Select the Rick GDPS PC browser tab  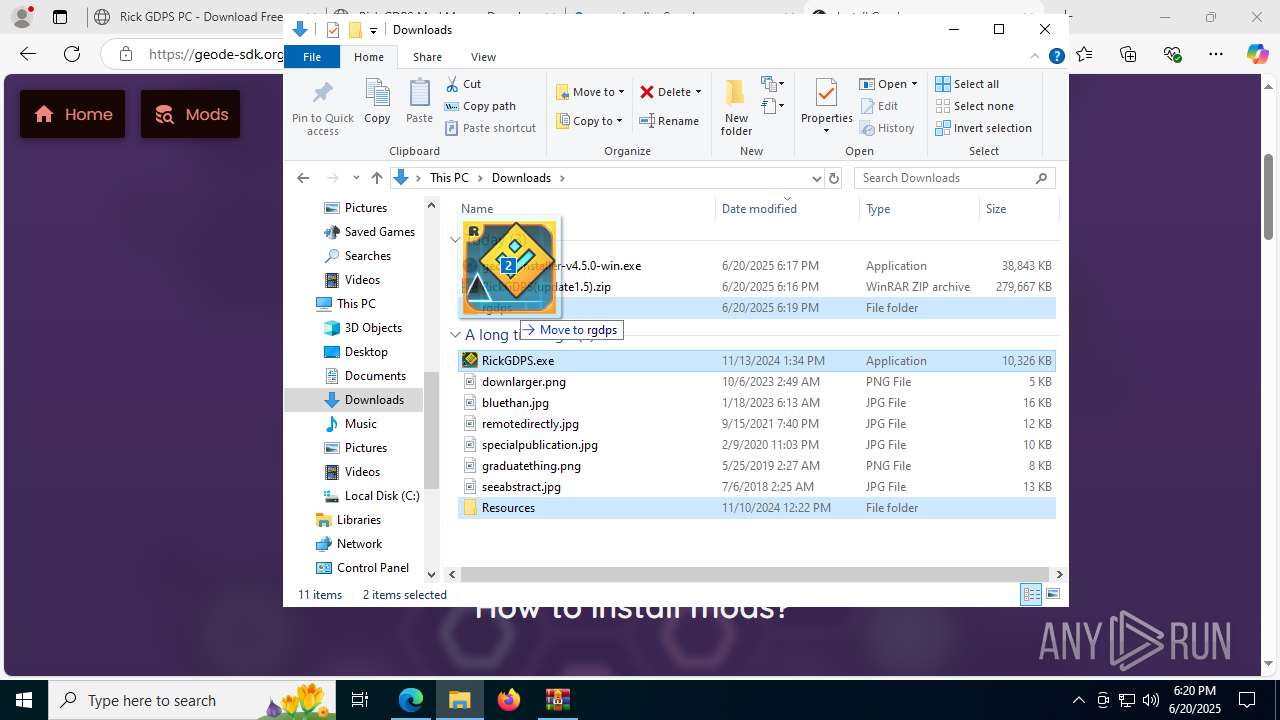[x=190, y=16]
